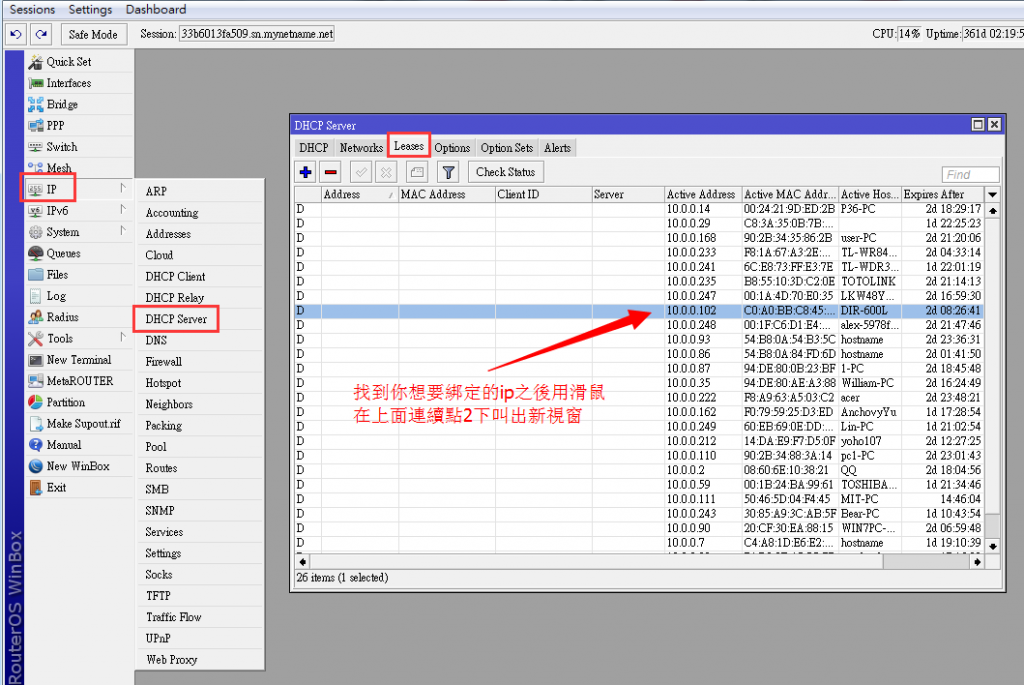
Task: Expand the System submenu arrow
Action: [123, 232]
